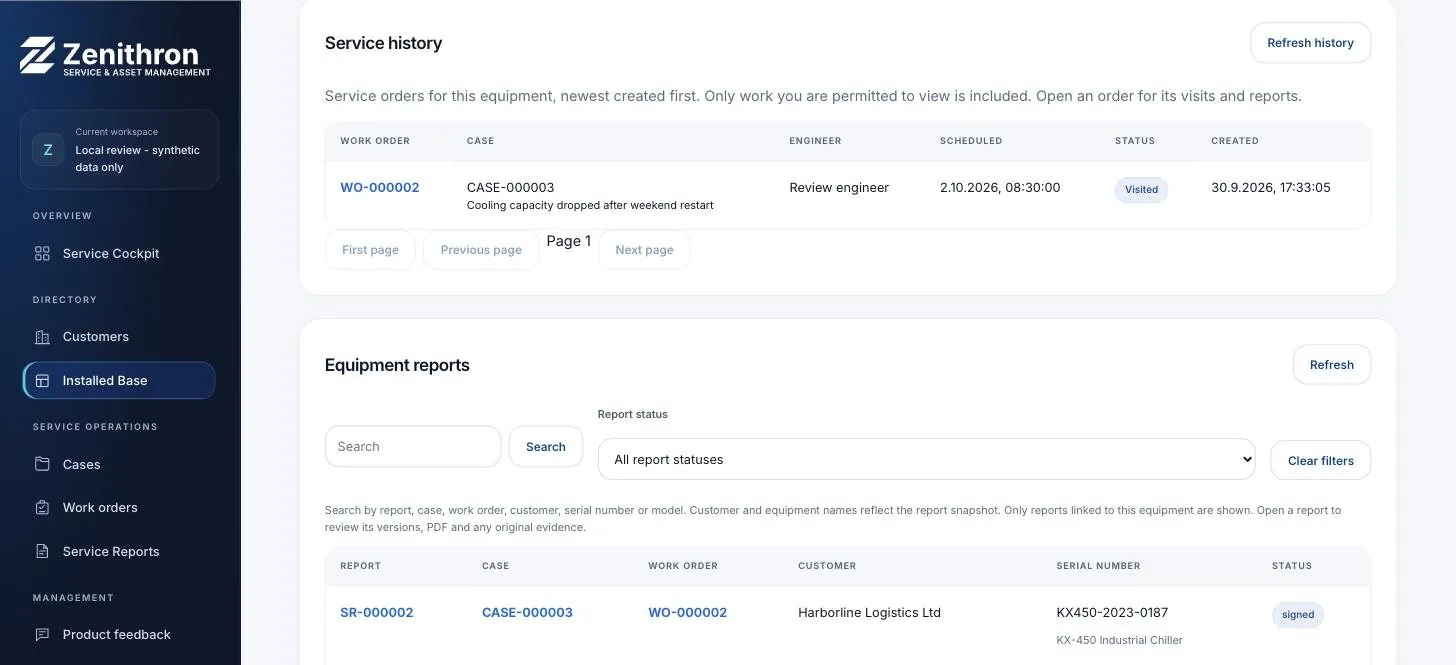Click the Next page button
1456x665 pixels.
(x=644, y=250)
